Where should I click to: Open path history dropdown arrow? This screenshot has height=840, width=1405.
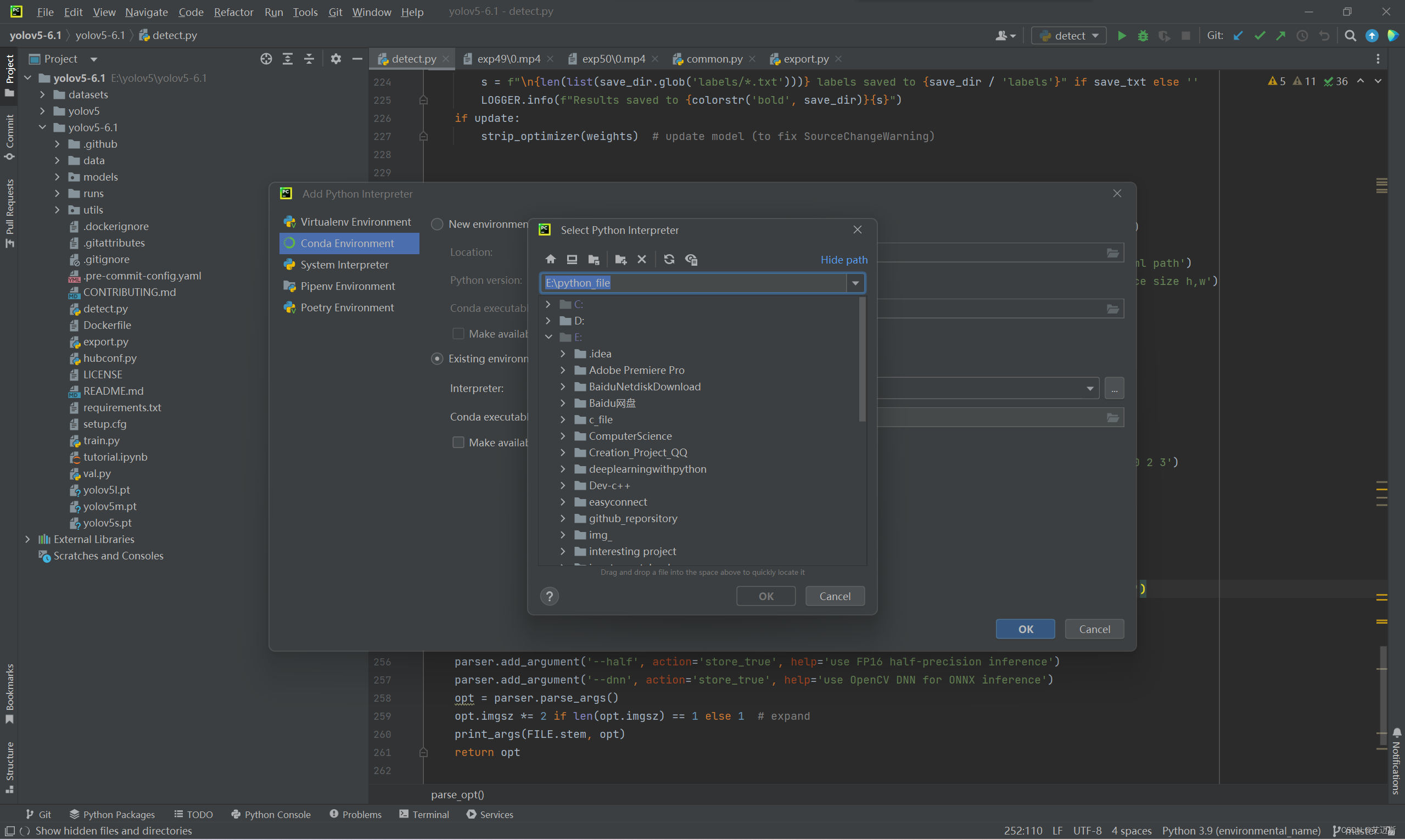(x=855, y=283)
